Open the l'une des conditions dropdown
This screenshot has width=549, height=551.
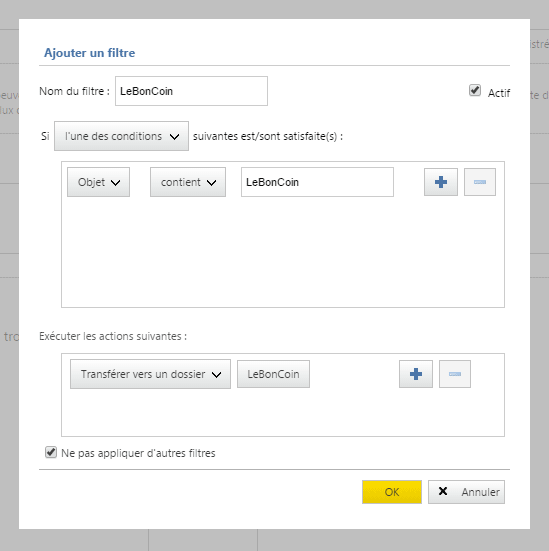121,136
